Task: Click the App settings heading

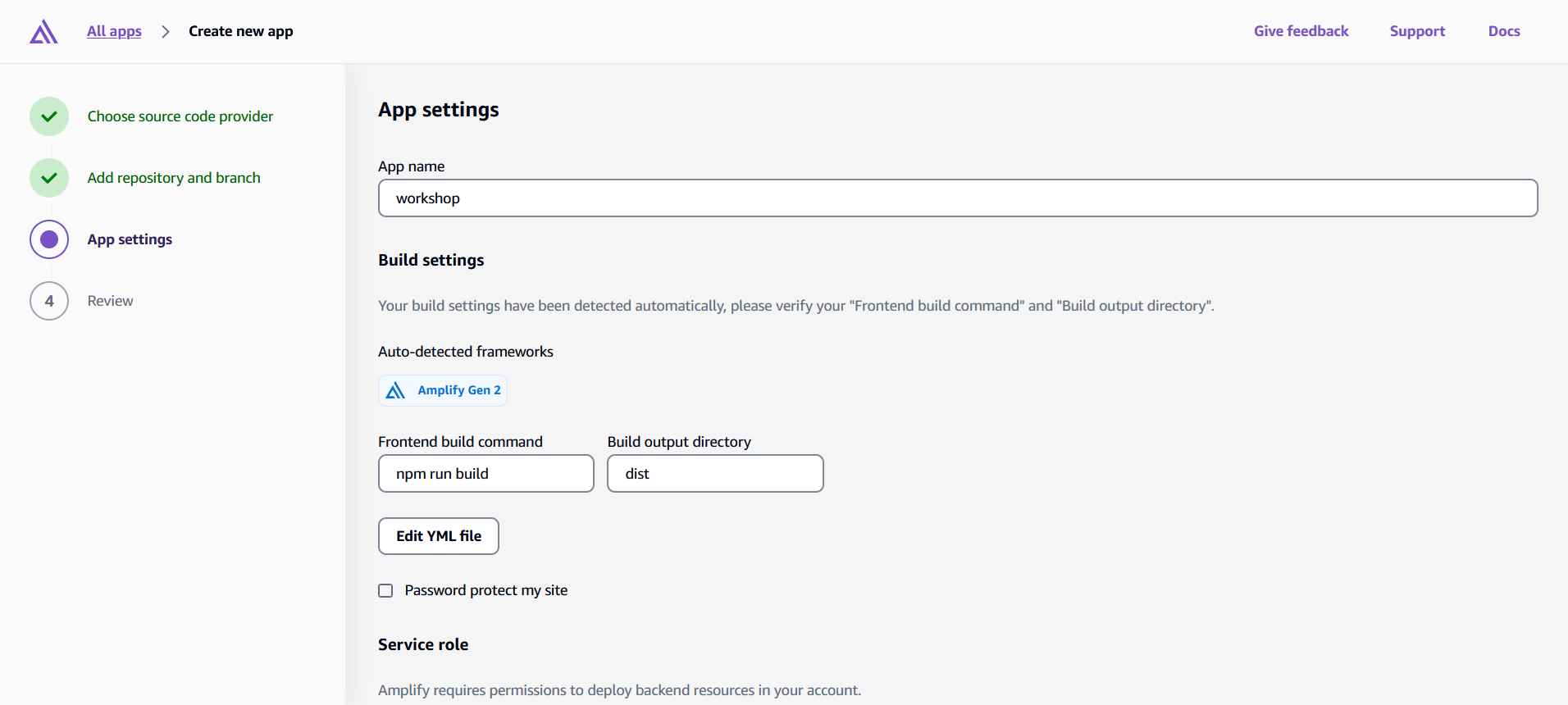Action: coord(439,110)
